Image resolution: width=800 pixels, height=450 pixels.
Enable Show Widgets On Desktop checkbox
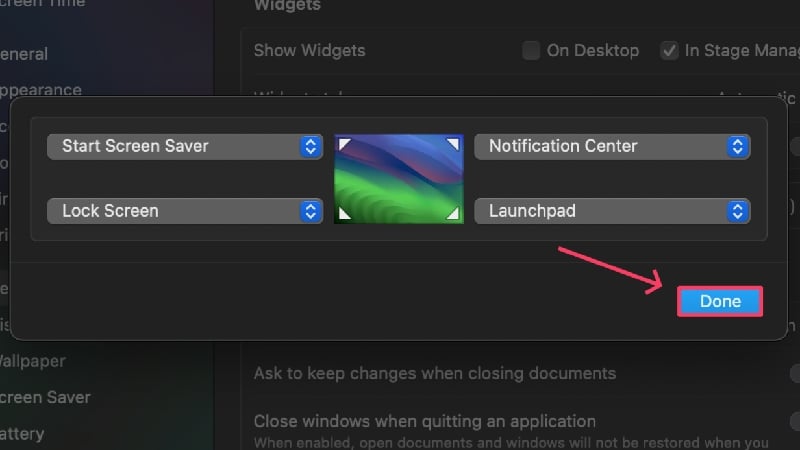(x=531, y=51)
